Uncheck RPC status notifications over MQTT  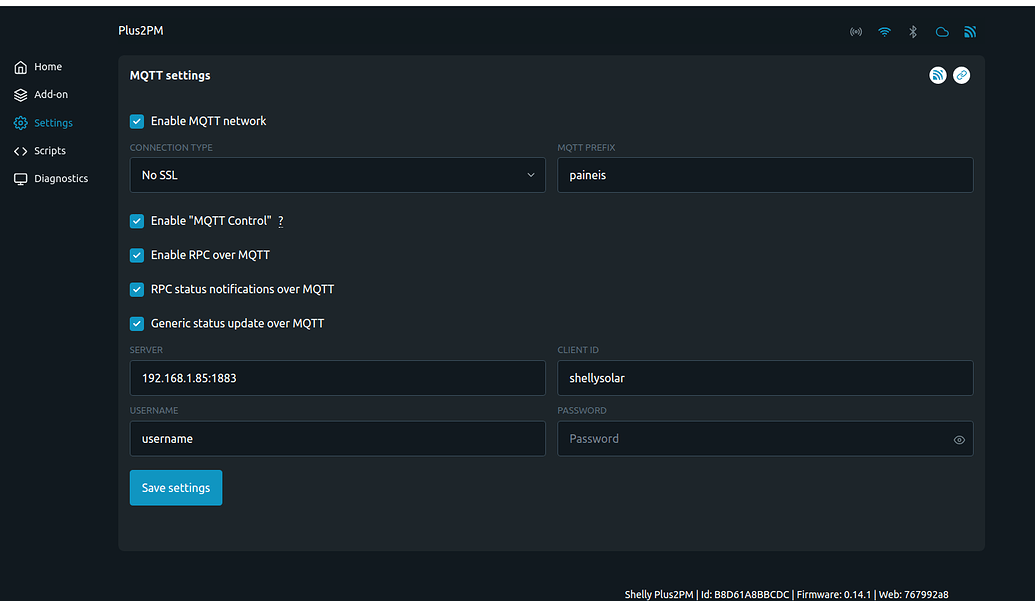coord(136,289)
